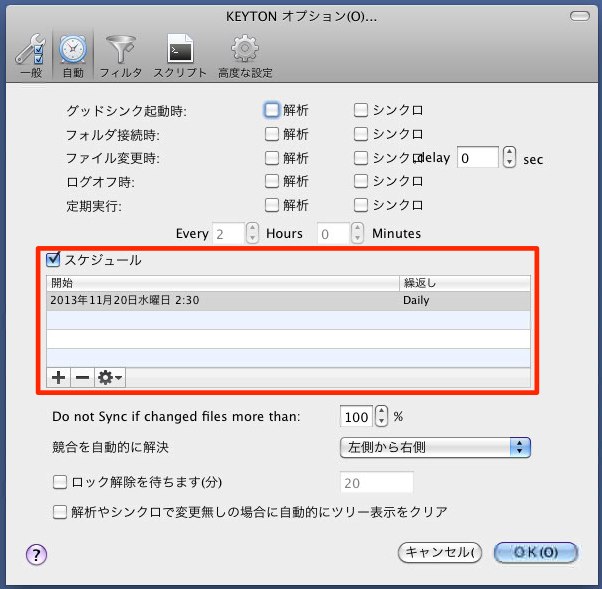Image resolution: width=602 pixels, height=589 pixels.
Task: Enable シンクロ for グッドシンク起動時
Action: [x=361, y=110]
